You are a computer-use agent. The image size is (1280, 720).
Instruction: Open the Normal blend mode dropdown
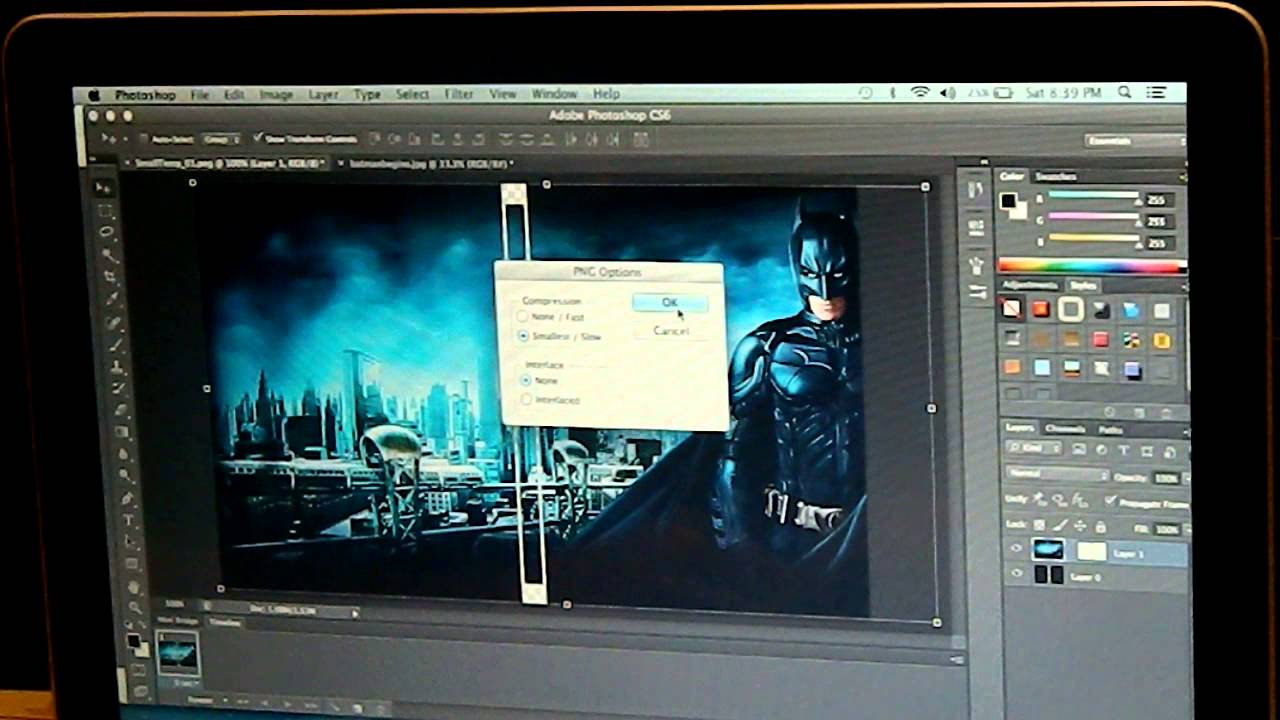pos(1058,476)
